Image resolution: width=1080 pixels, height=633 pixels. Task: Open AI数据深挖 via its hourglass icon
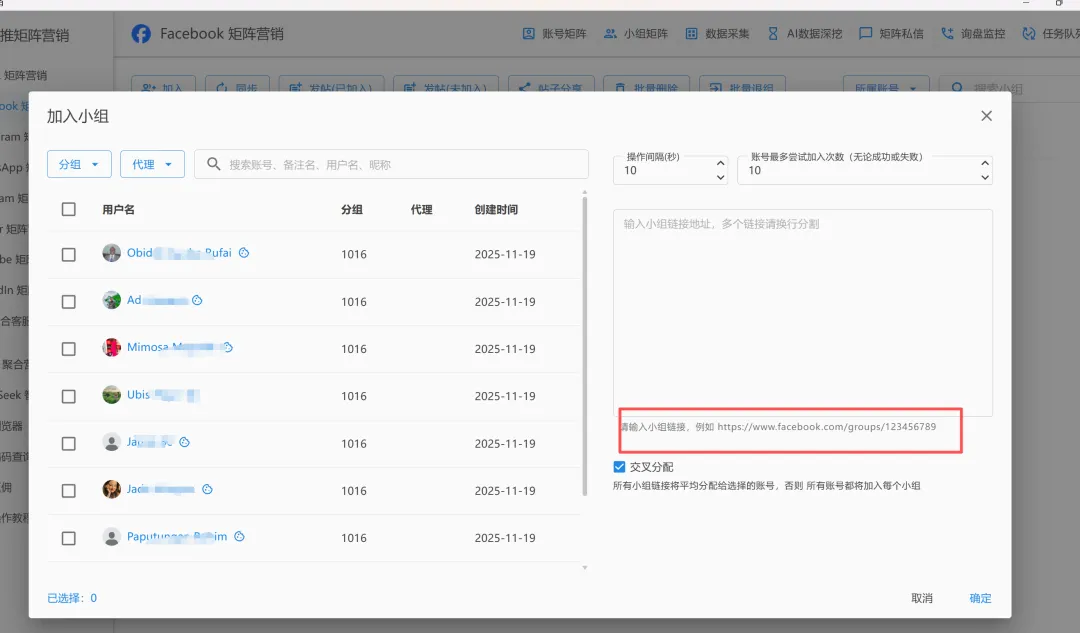771,33
